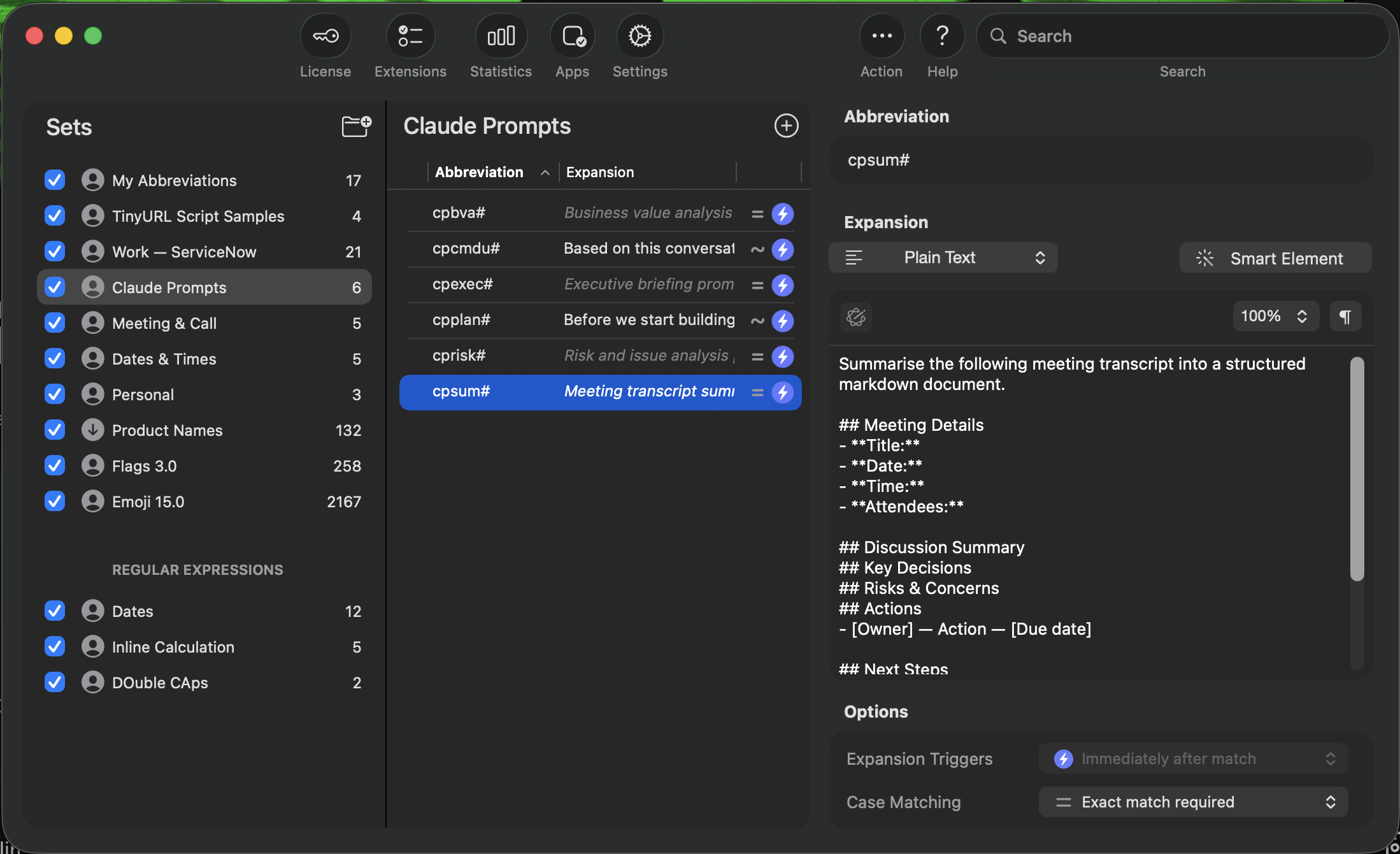Click the lightning trigger icon for cpcmdu#
The height and width of the screenshot is (854, 1400).
tap(783, 249)
